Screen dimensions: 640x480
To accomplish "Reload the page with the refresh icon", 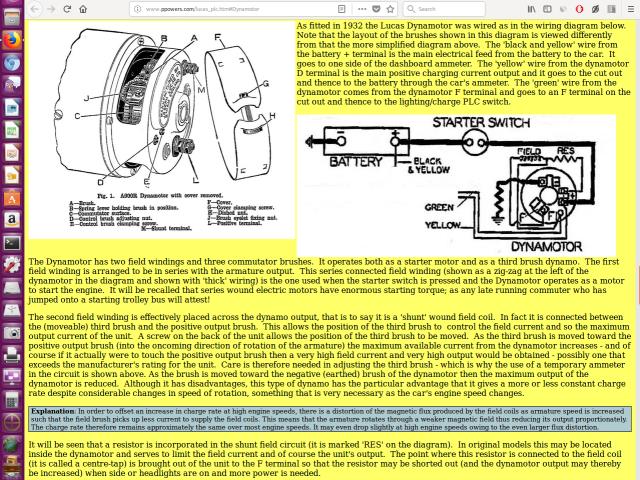I will point(67,8).
